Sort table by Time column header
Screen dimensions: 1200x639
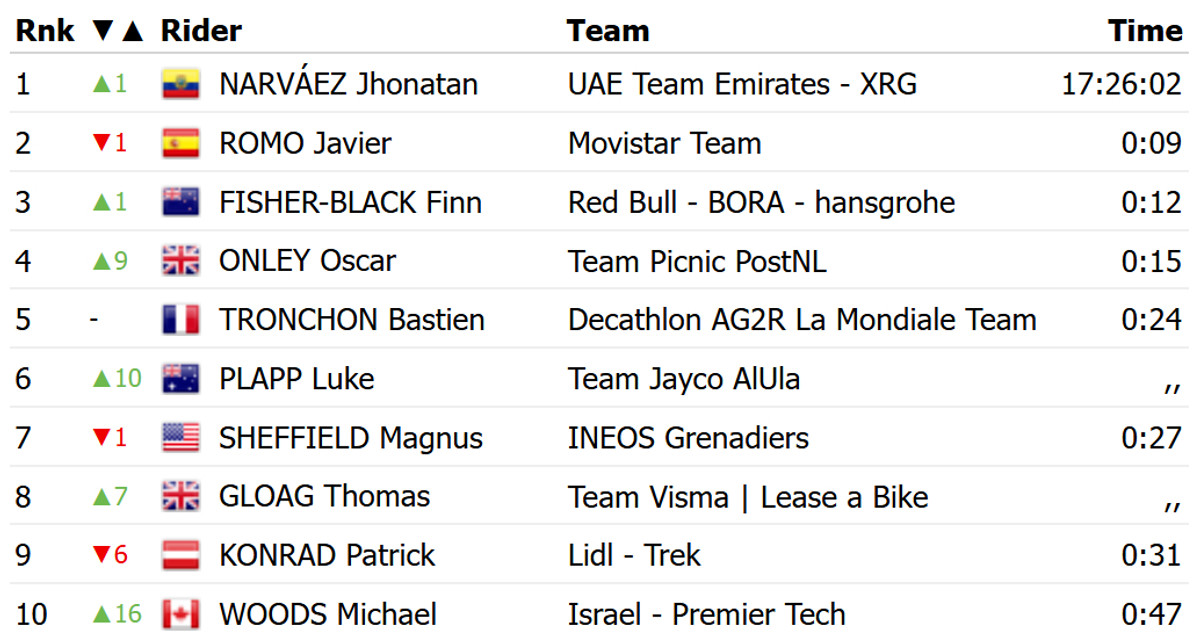[x=1144, y=31]
